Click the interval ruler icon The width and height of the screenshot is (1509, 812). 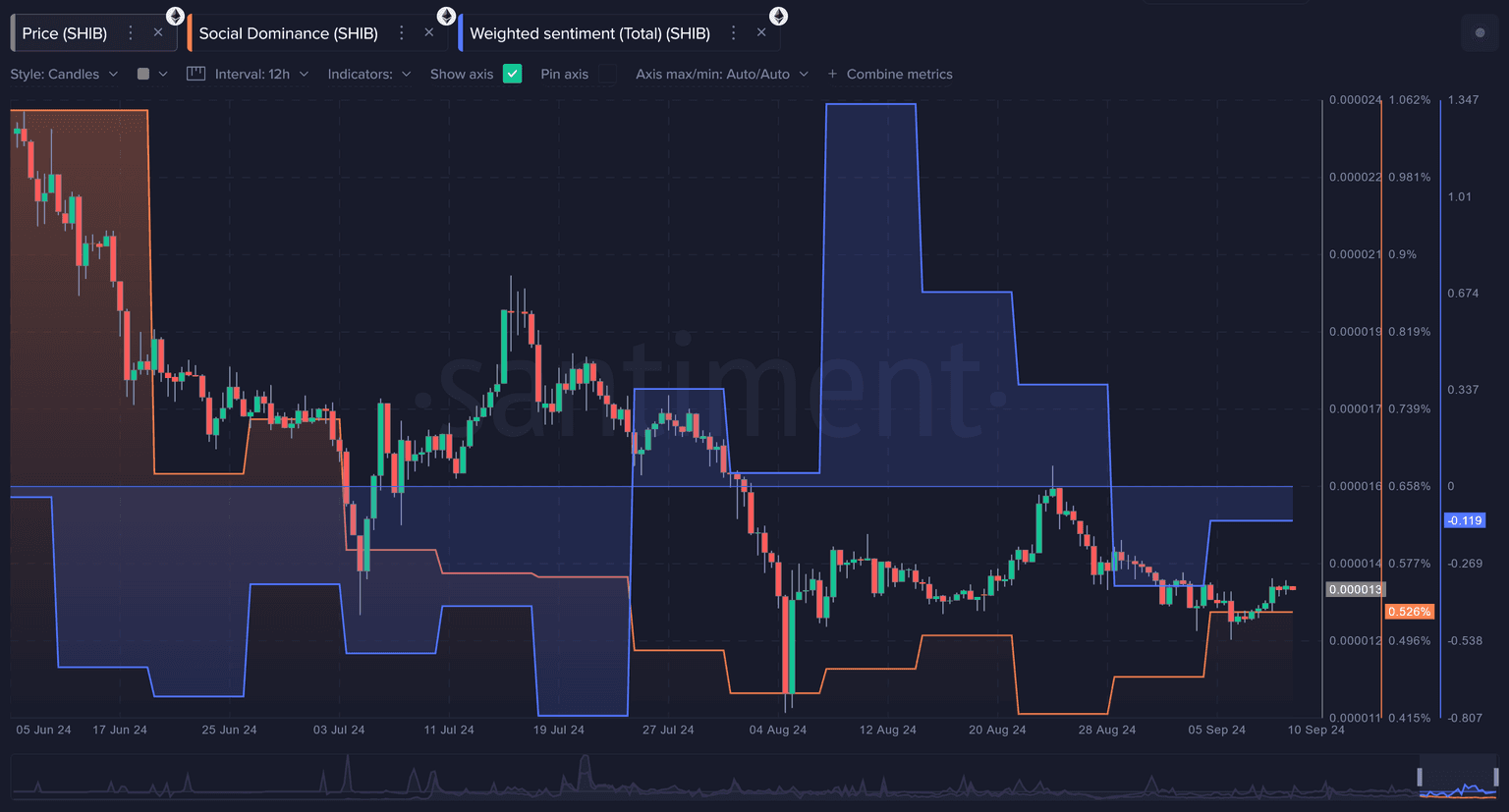pos(196,74)
